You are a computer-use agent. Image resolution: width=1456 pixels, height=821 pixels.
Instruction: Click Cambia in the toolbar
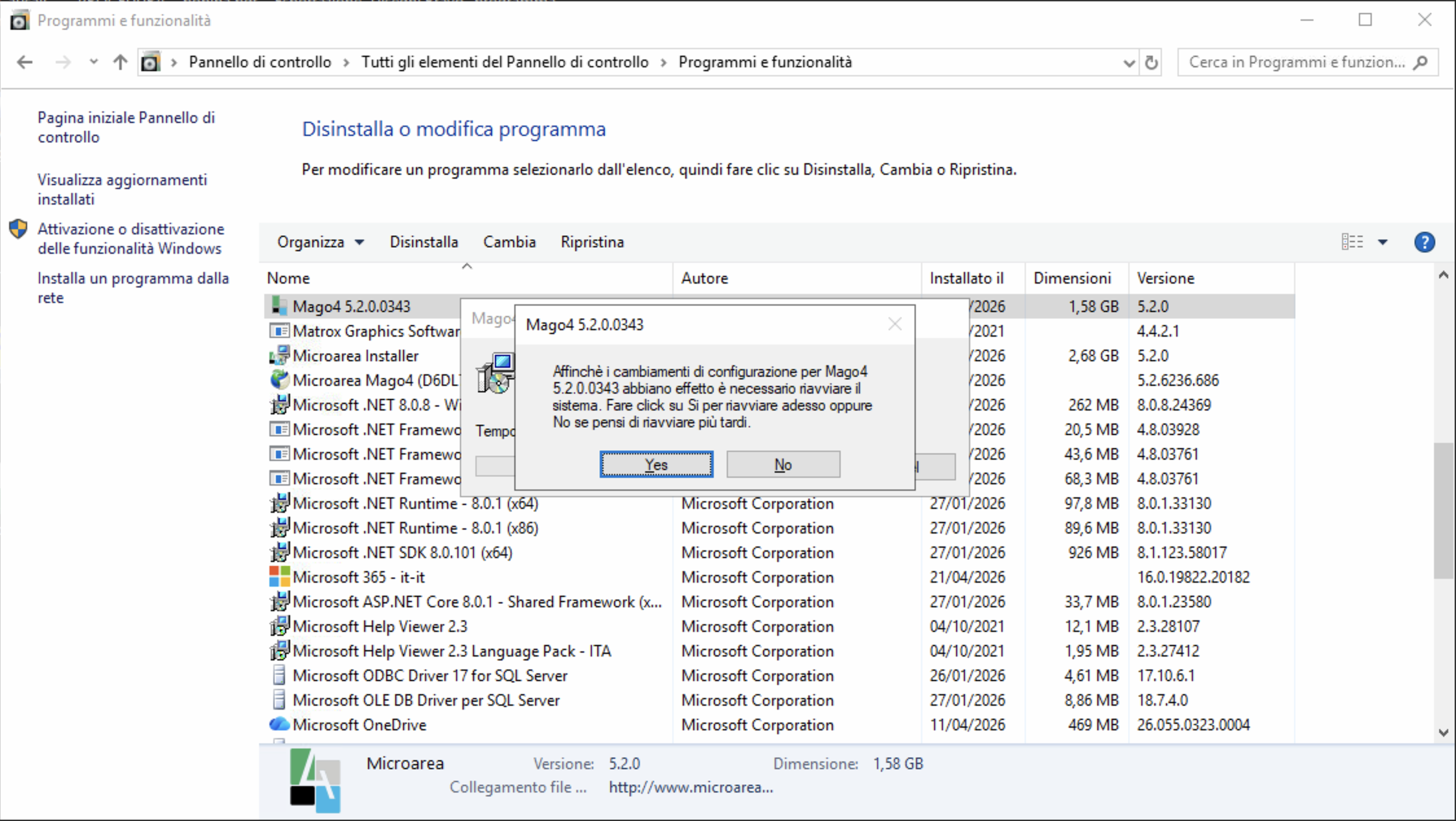pos(509,242)
